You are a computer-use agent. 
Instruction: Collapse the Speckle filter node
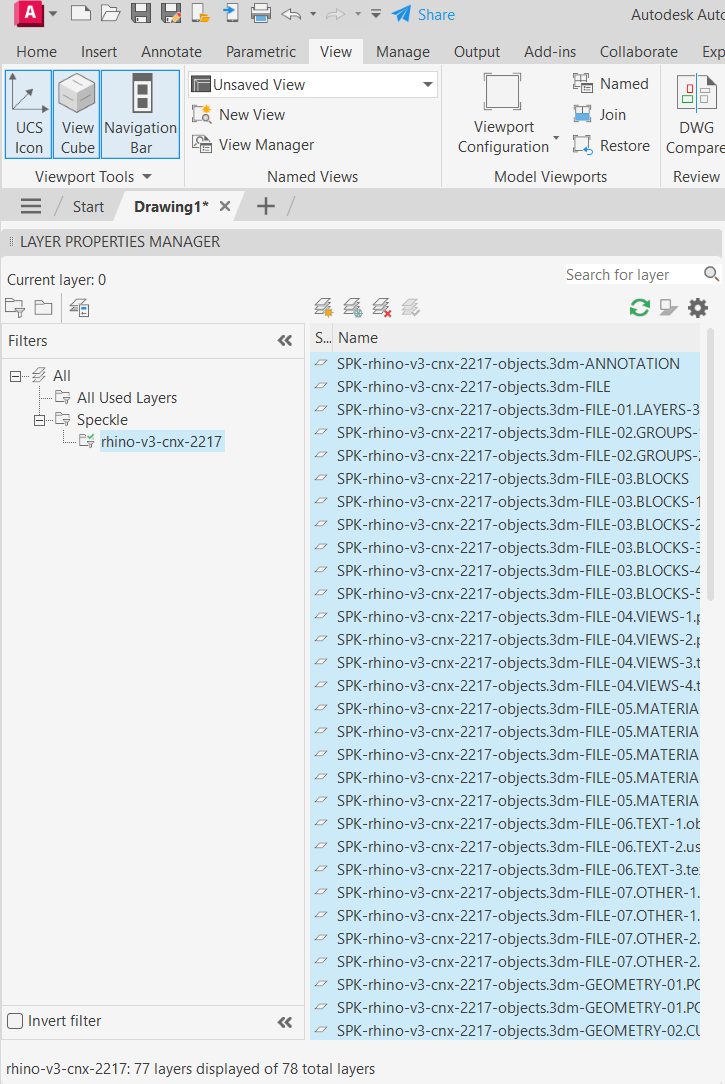(x=39, y=420)
